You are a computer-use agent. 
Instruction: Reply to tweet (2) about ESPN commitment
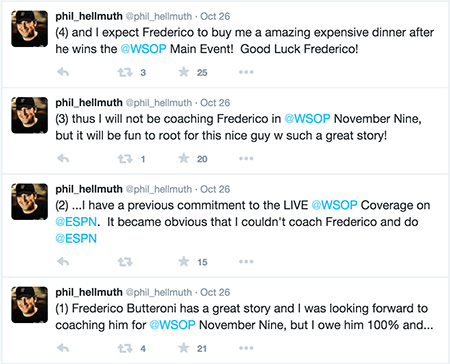tap(63, 261)
